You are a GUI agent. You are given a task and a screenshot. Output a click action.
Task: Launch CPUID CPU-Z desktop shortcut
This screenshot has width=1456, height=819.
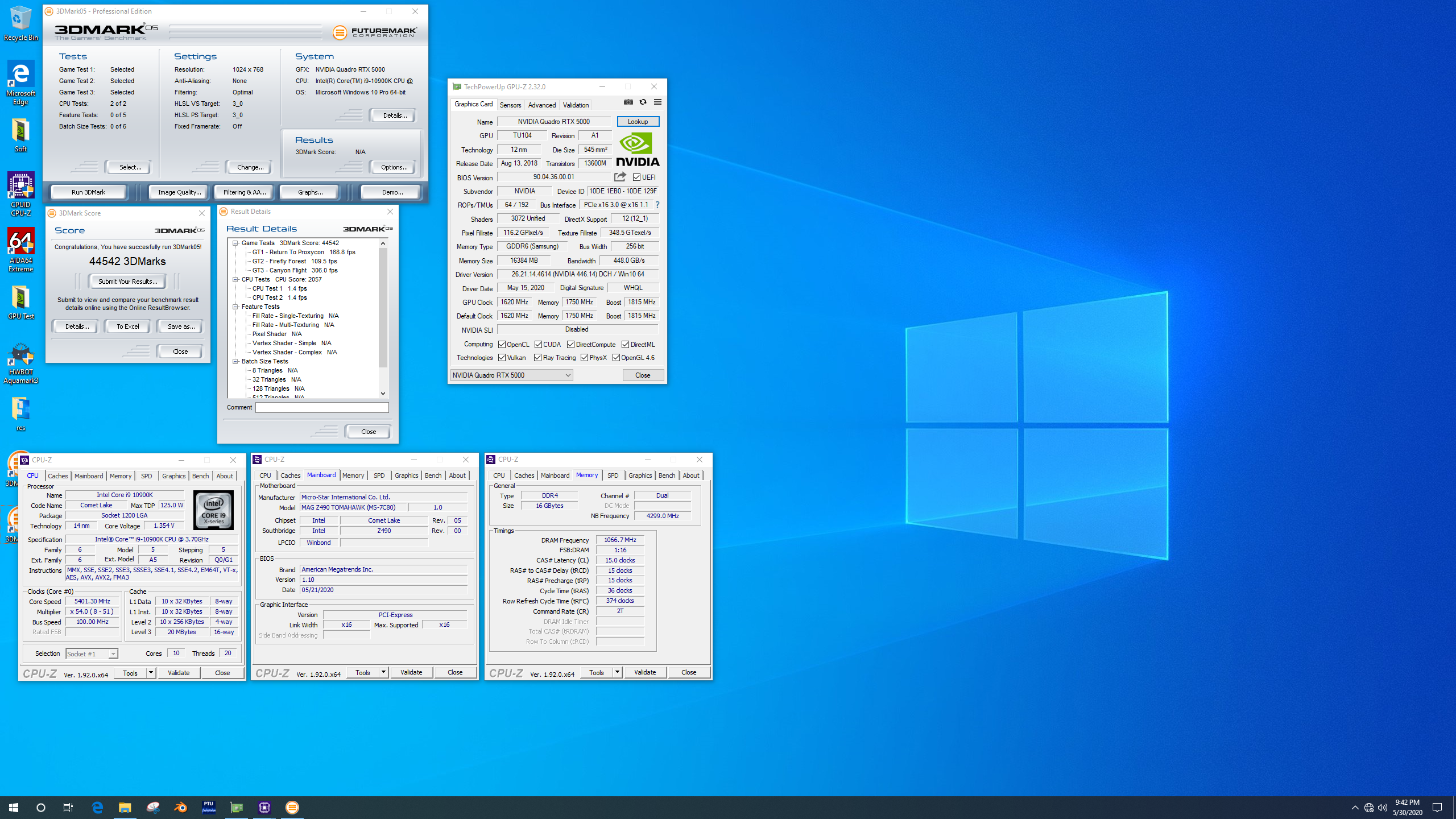[20, 193]
